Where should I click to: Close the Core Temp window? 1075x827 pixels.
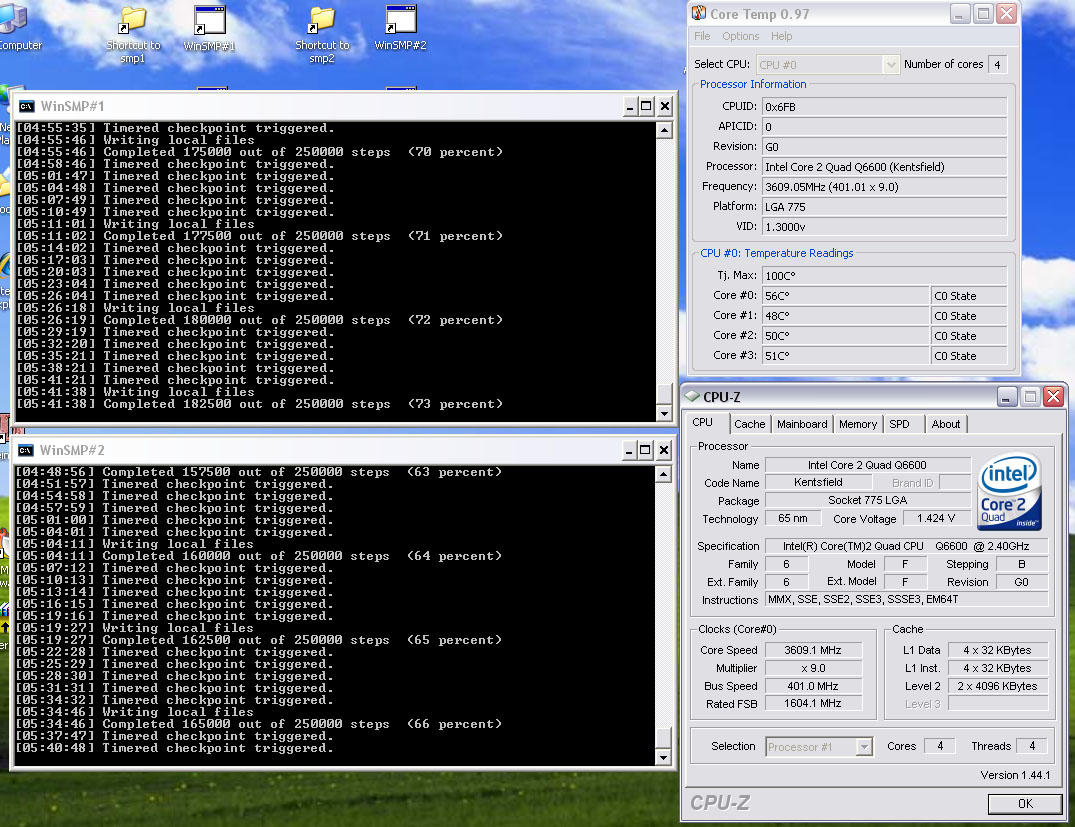[x=1006, y=14]
